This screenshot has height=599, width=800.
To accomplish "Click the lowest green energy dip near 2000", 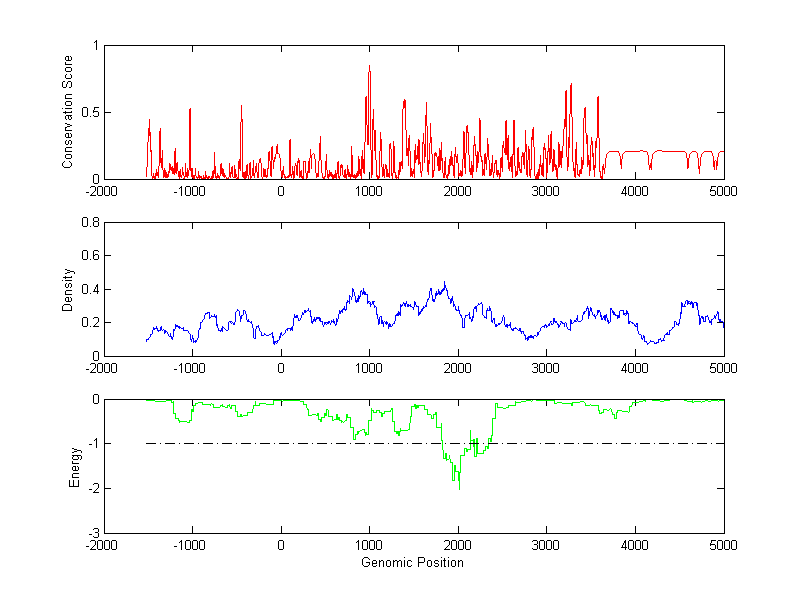I will click(458, 487).
